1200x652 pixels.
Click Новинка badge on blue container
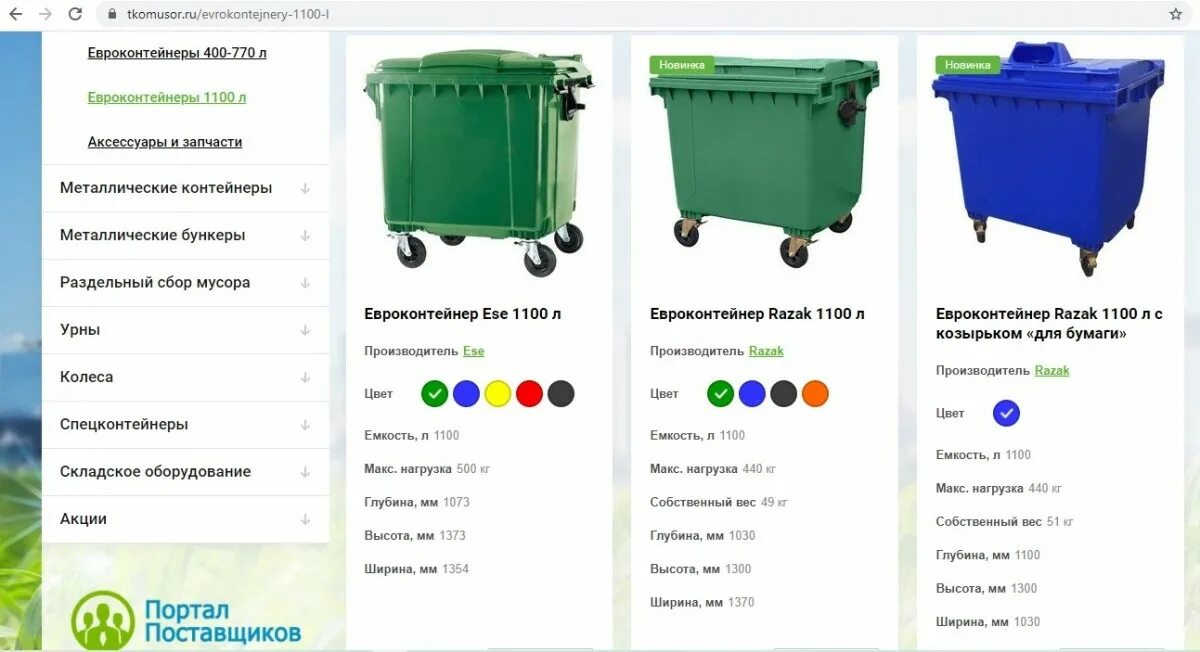[968, 65]
